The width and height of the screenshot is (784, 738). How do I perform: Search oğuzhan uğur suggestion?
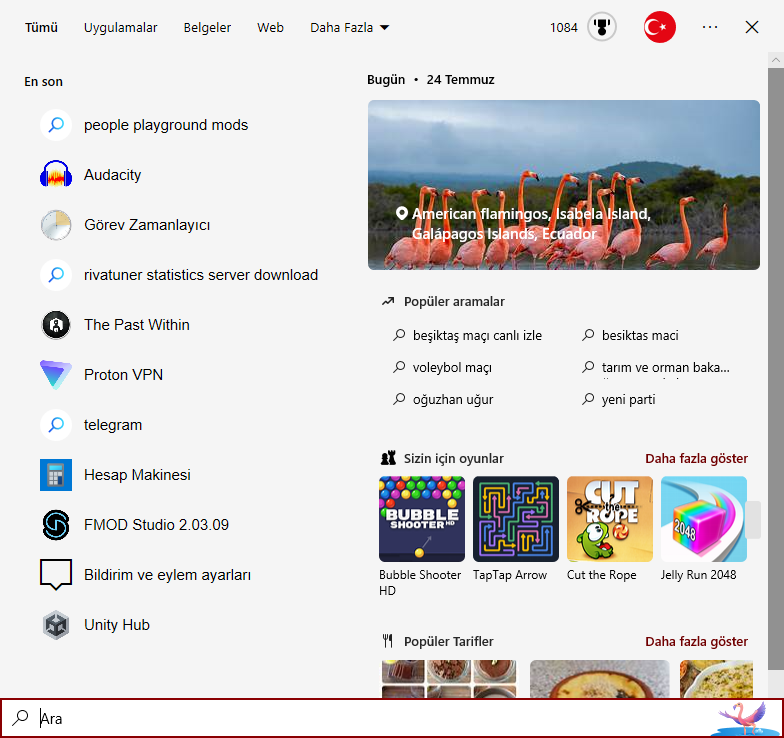443,400
